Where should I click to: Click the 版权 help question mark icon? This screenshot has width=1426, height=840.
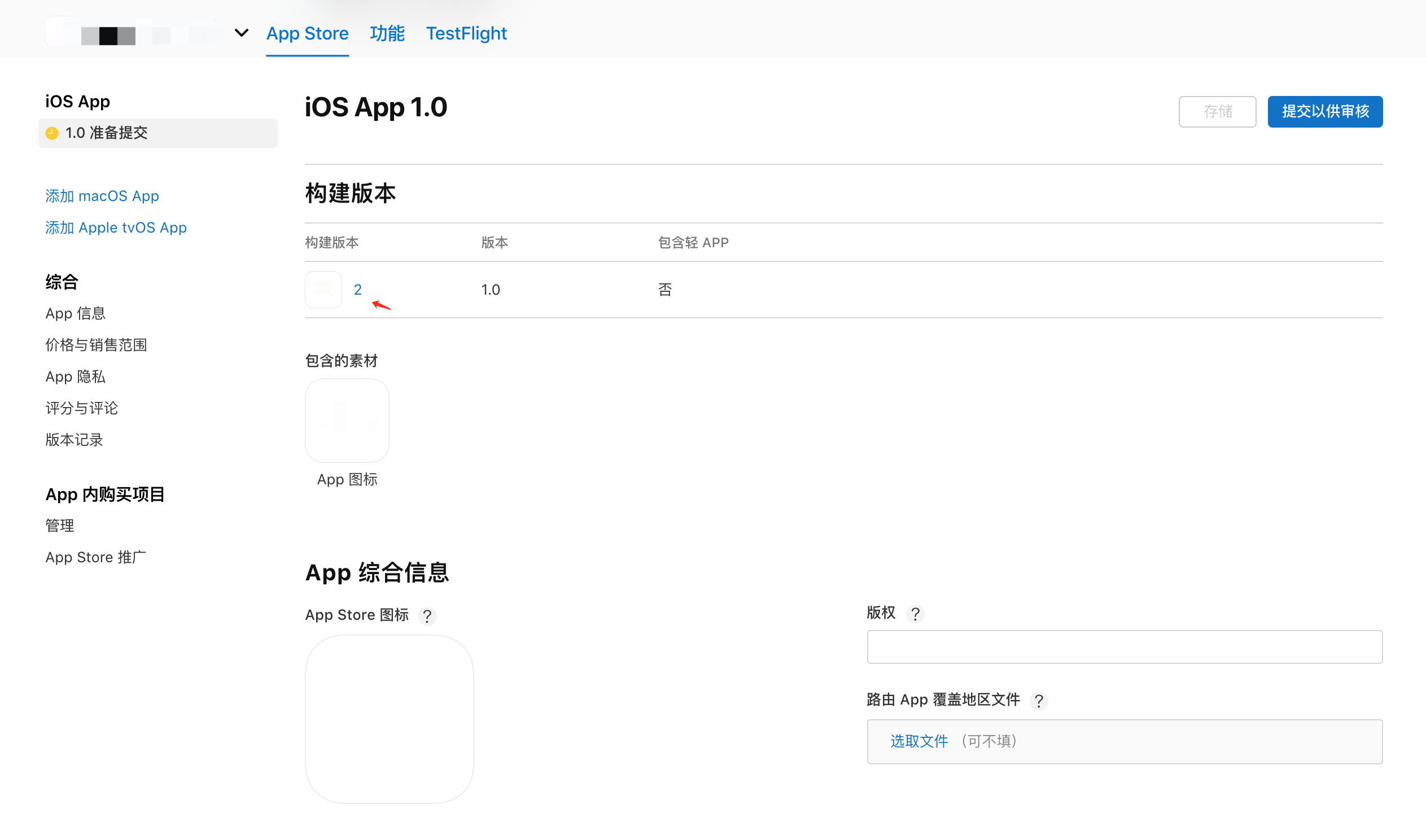pos(915,614)
